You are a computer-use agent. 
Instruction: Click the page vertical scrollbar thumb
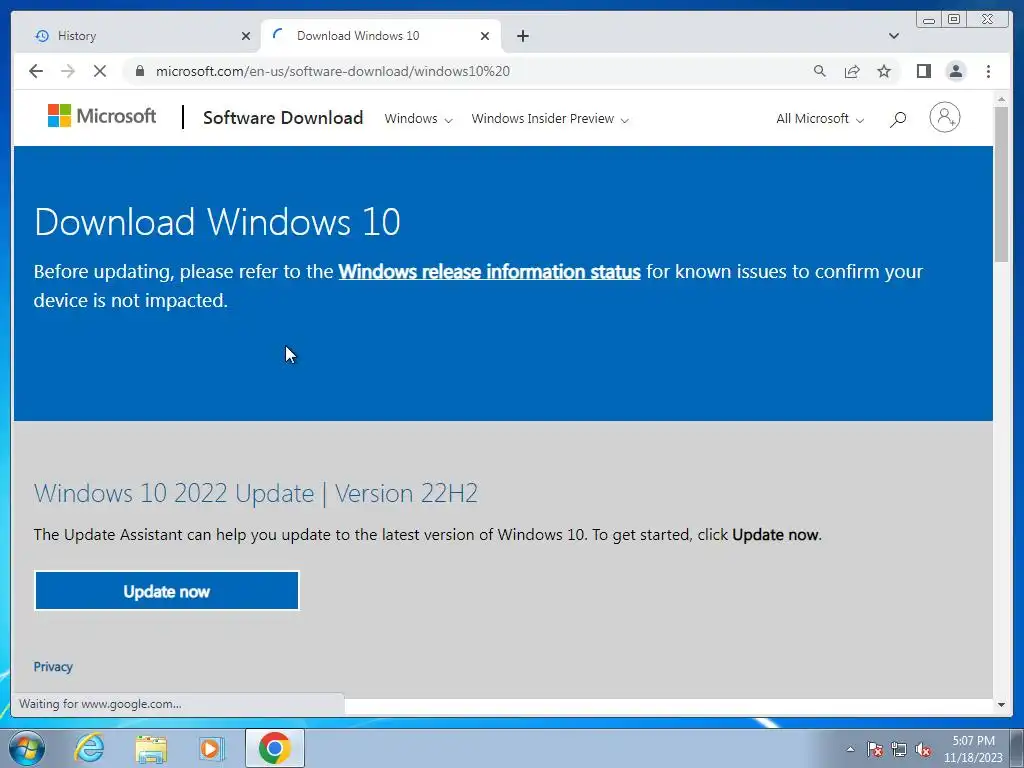1001,184
